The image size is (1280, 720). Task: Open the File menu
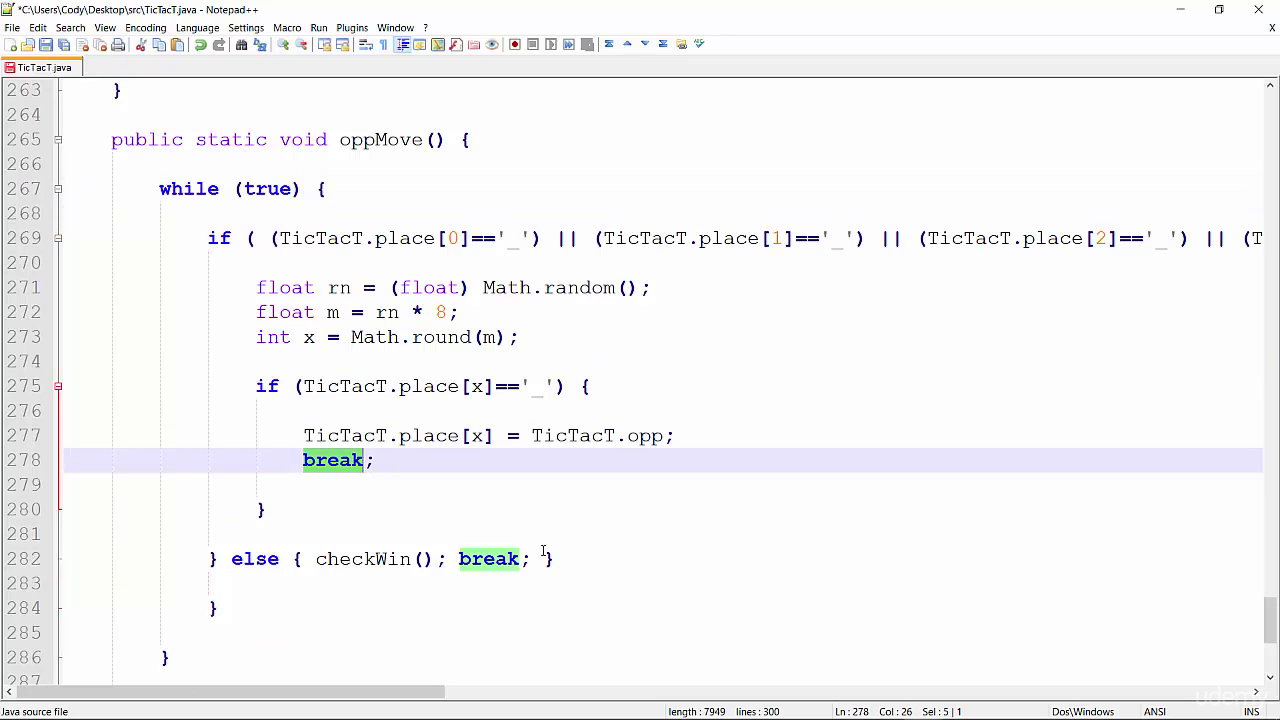[x=12, y=28]
